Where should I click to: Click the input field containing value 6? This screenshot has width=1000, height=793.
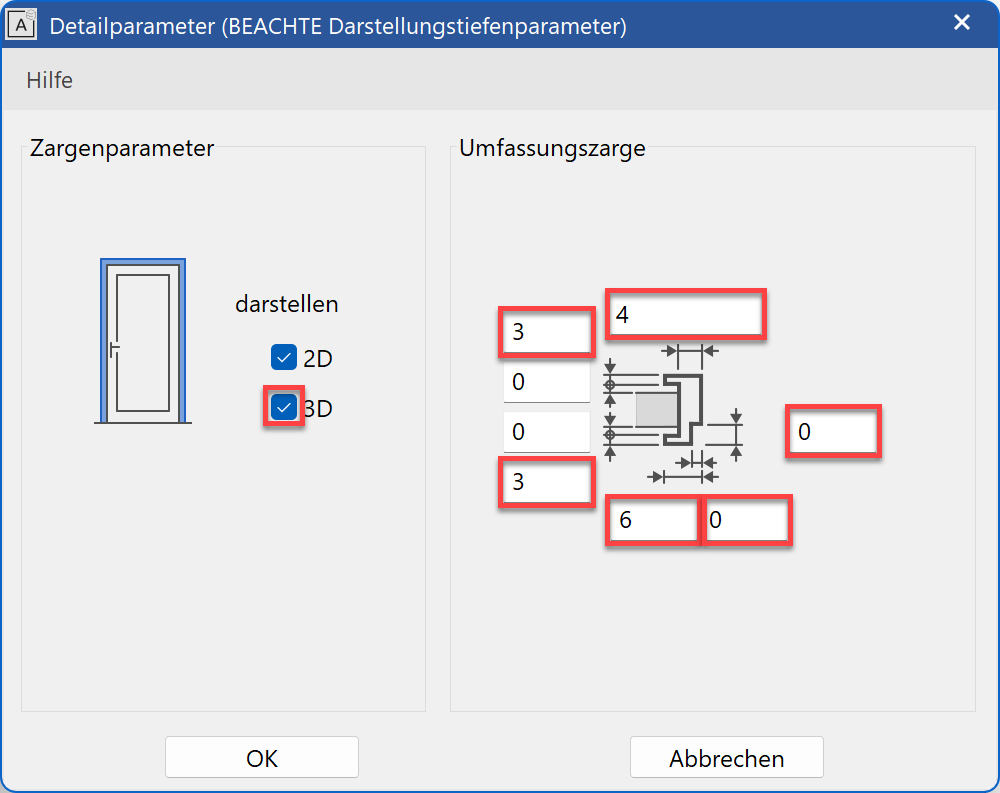(652, 520)
